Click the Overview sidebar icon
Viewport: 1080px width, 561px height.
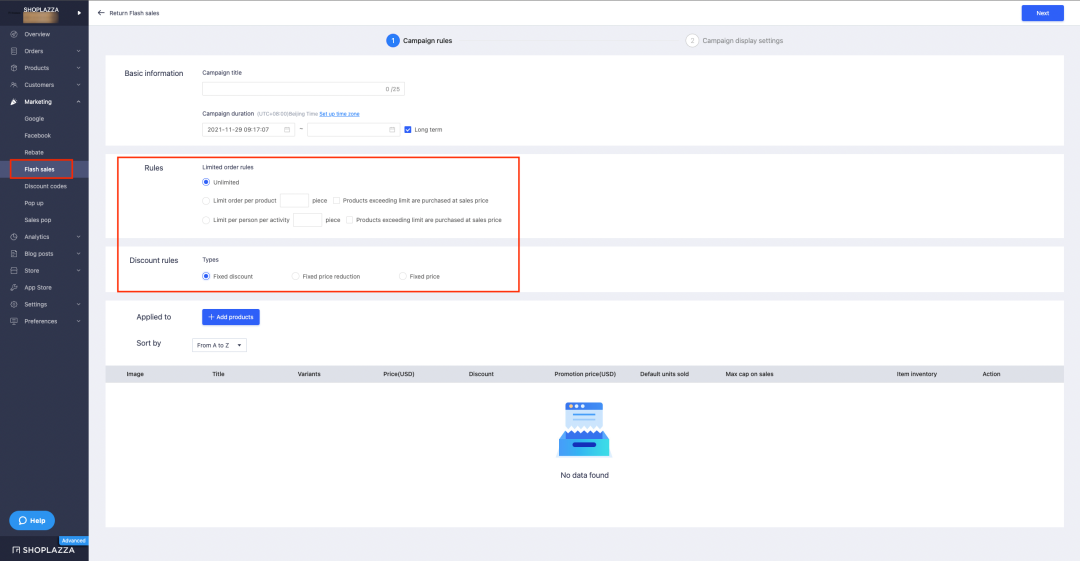click(x=14, y=34)
